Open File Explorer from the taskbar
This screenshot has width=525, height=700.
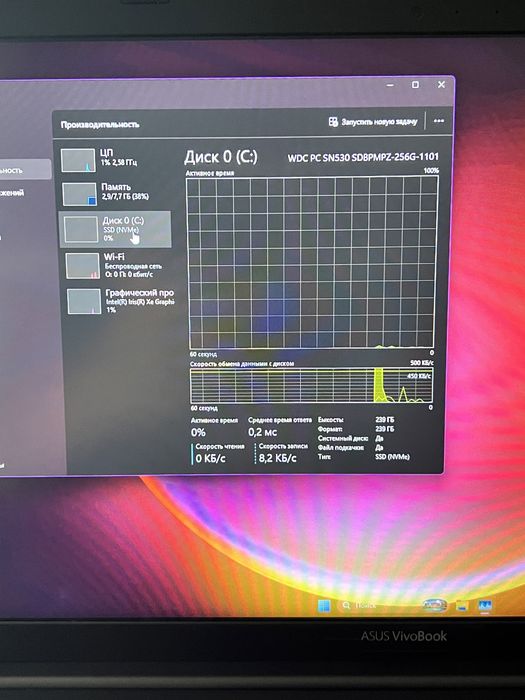click(462, 606)
